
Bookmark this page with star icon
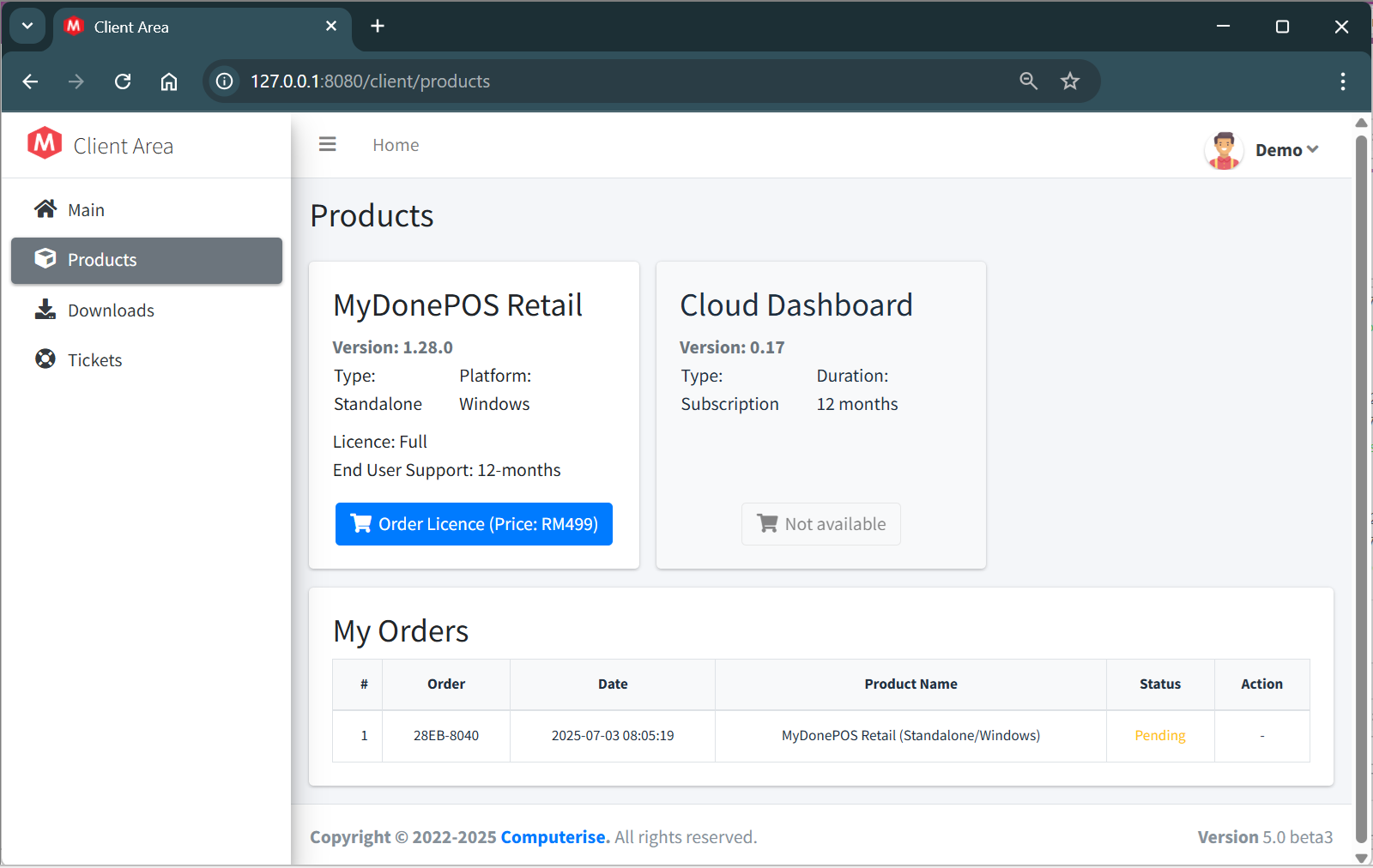point(1069,81)
